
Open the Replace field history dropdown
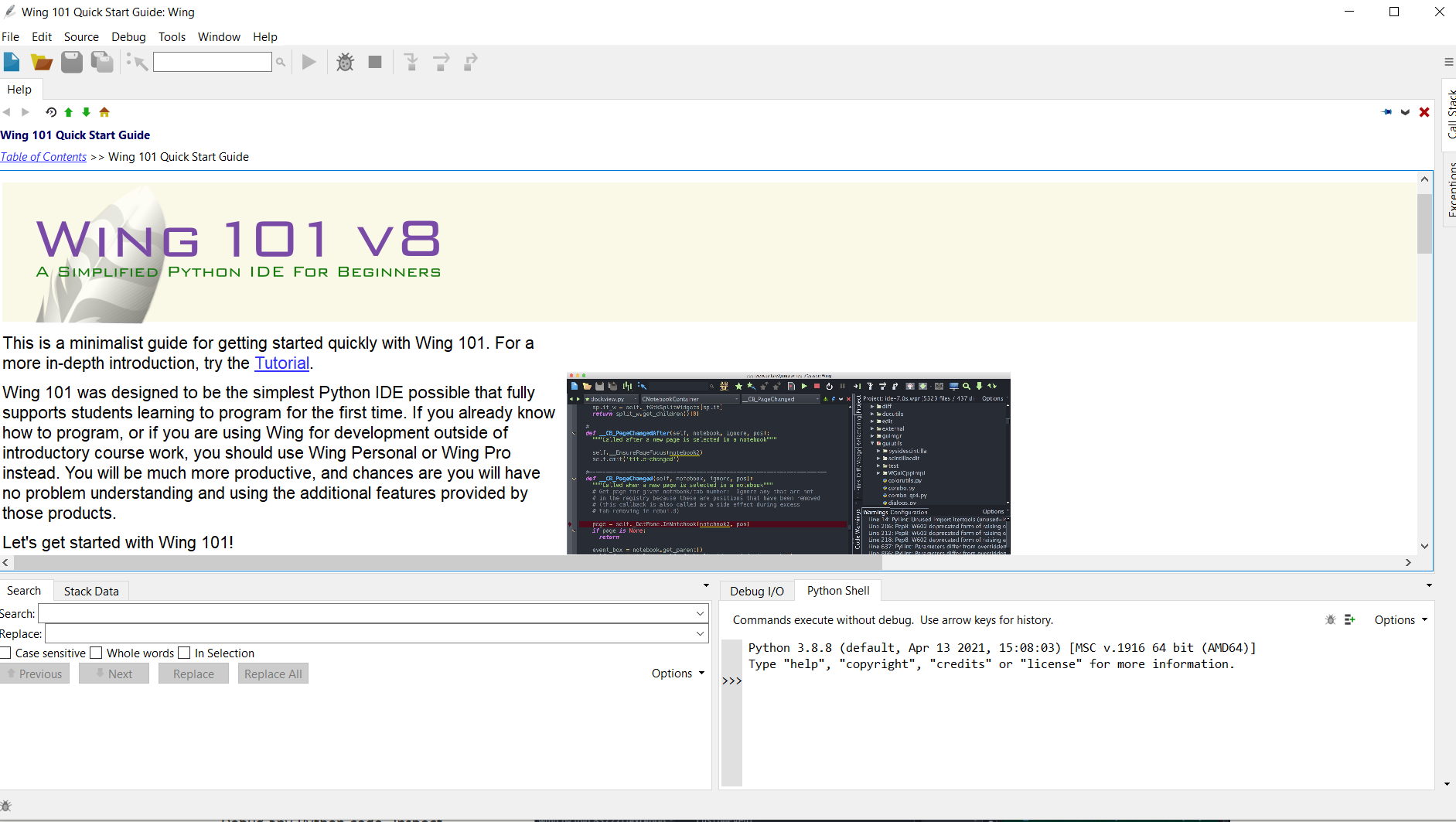(x=701, y=633)
